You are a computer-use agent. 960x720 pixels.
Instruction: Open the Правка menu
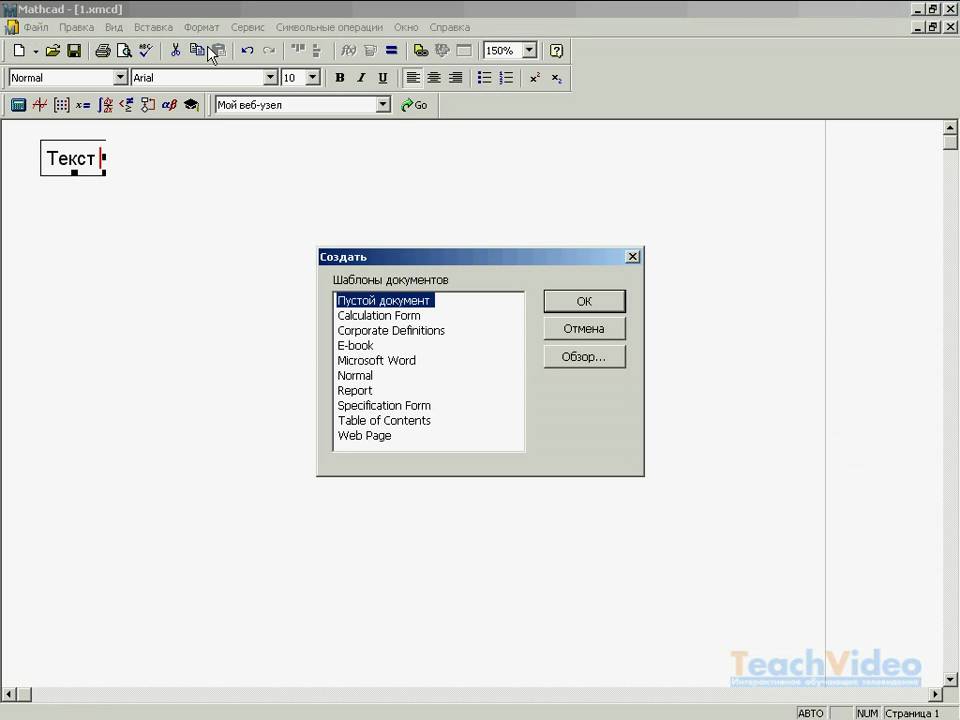point(77,28)
